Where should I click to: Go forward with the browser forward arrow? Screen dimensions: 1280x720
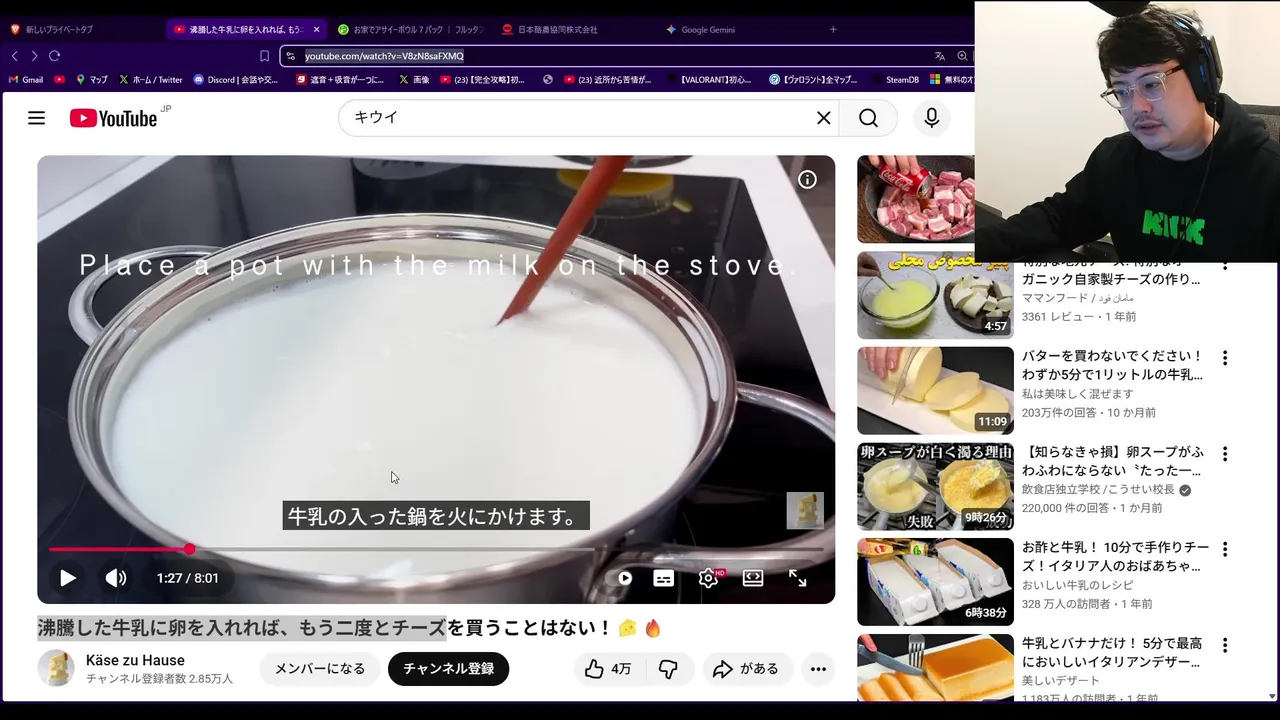click(34, 56)
